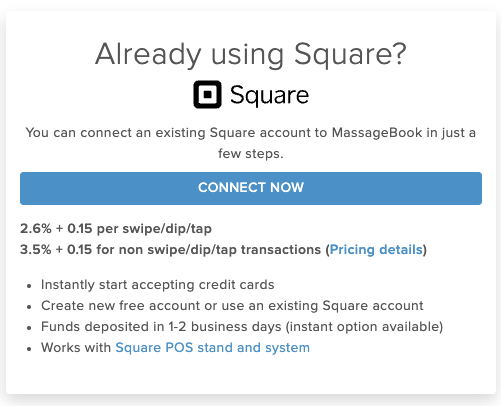Click the bullet dot before 'Works with'
This screenshot has height=406, width=501.
click(29, 349)
